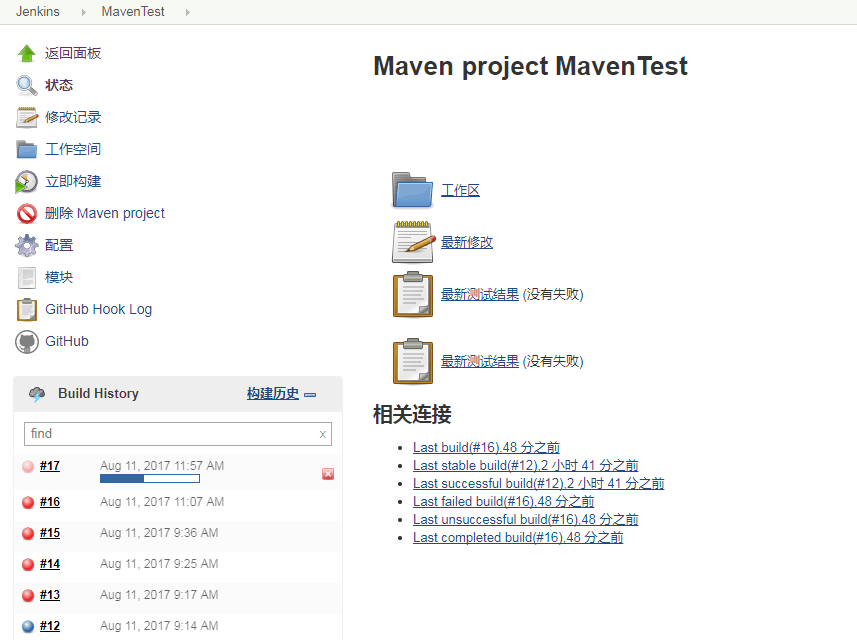857x640 pixels.
Task: Open 状态 in the sidebar
Action: pos(59,85)
